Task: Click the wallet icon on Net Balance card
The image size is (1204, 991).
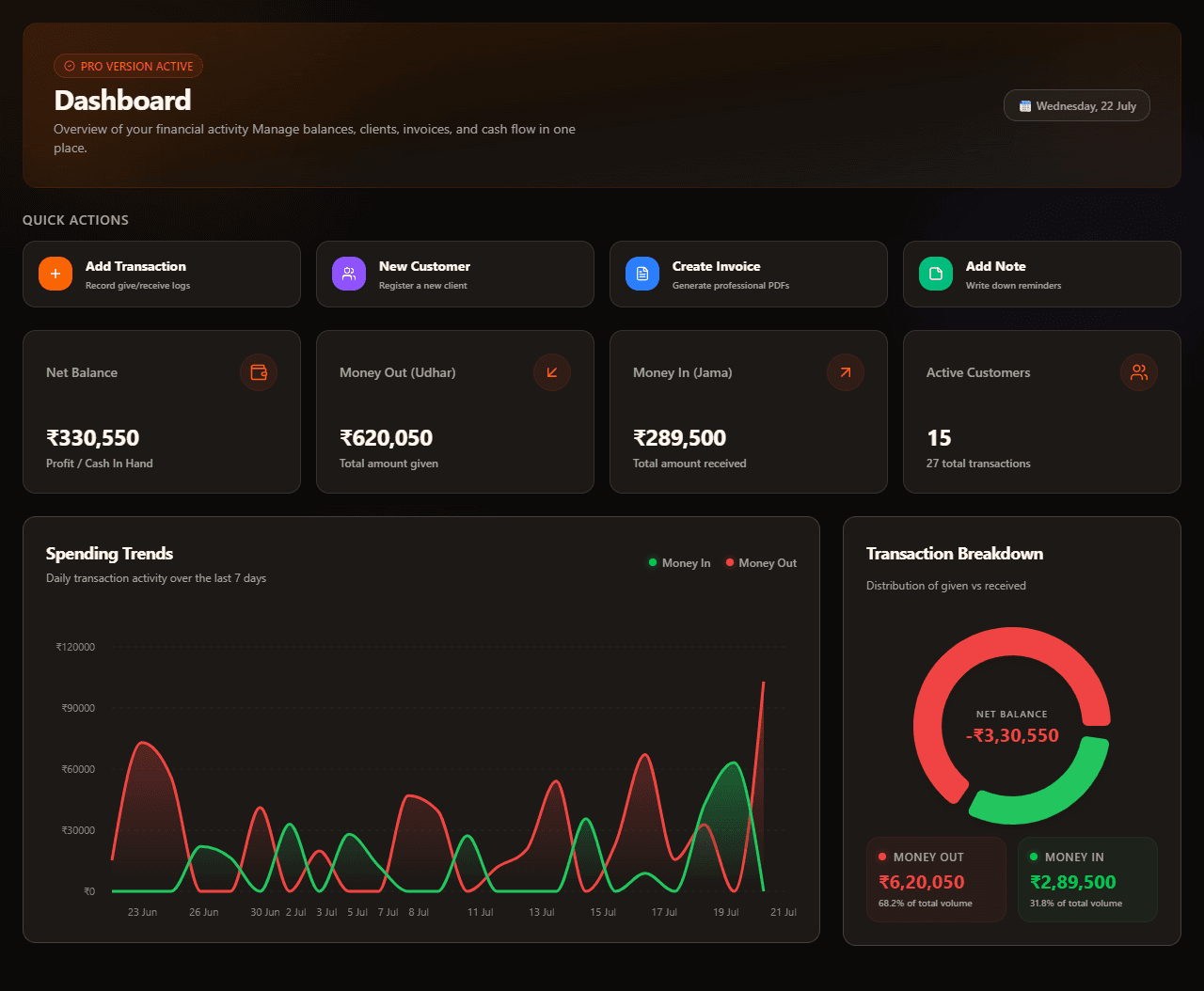Action: pyautogui.click(x=259, y=372)
